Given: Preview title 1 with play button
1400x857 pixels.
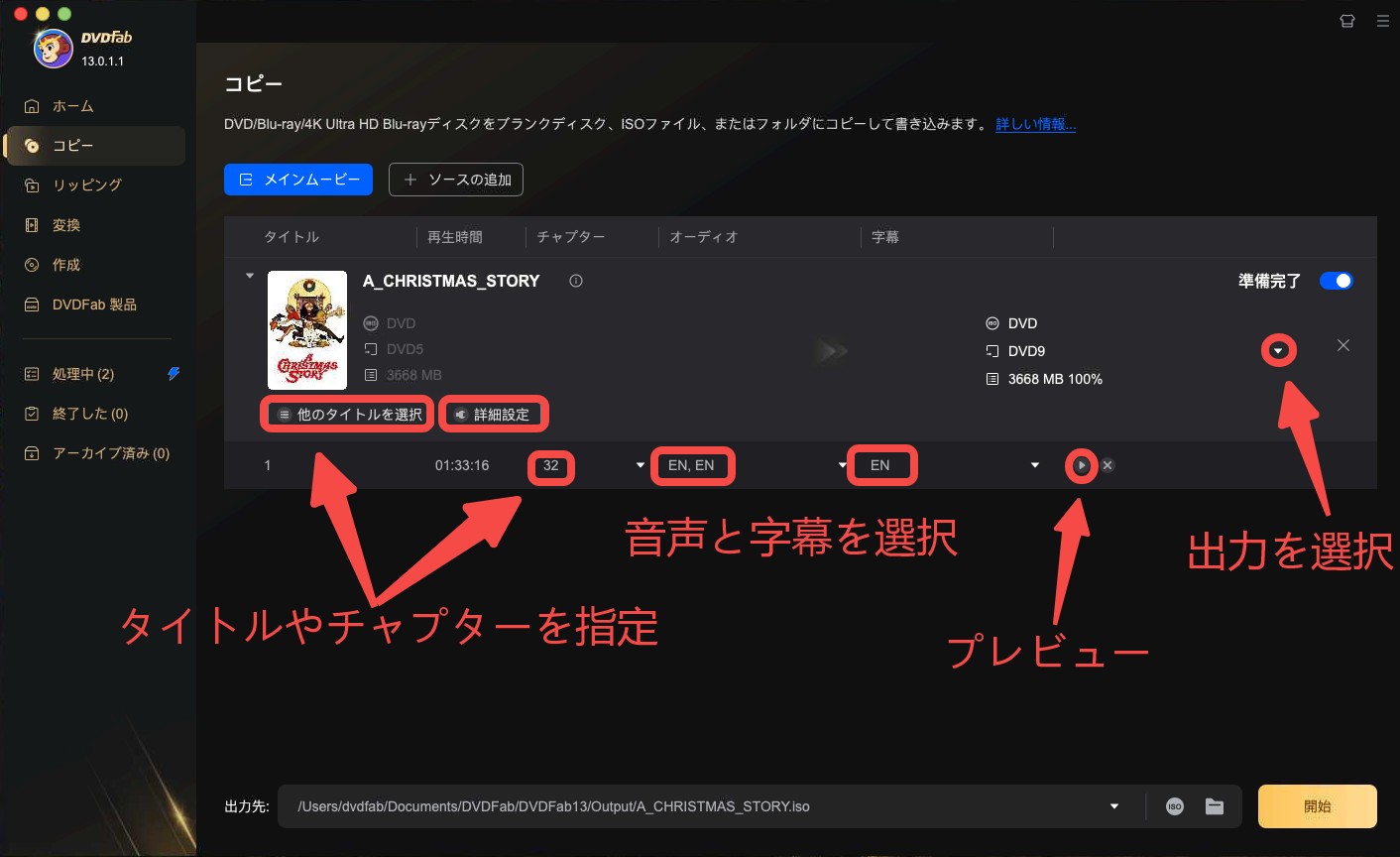Looking at the screenshot, I should coord(1082,465).
